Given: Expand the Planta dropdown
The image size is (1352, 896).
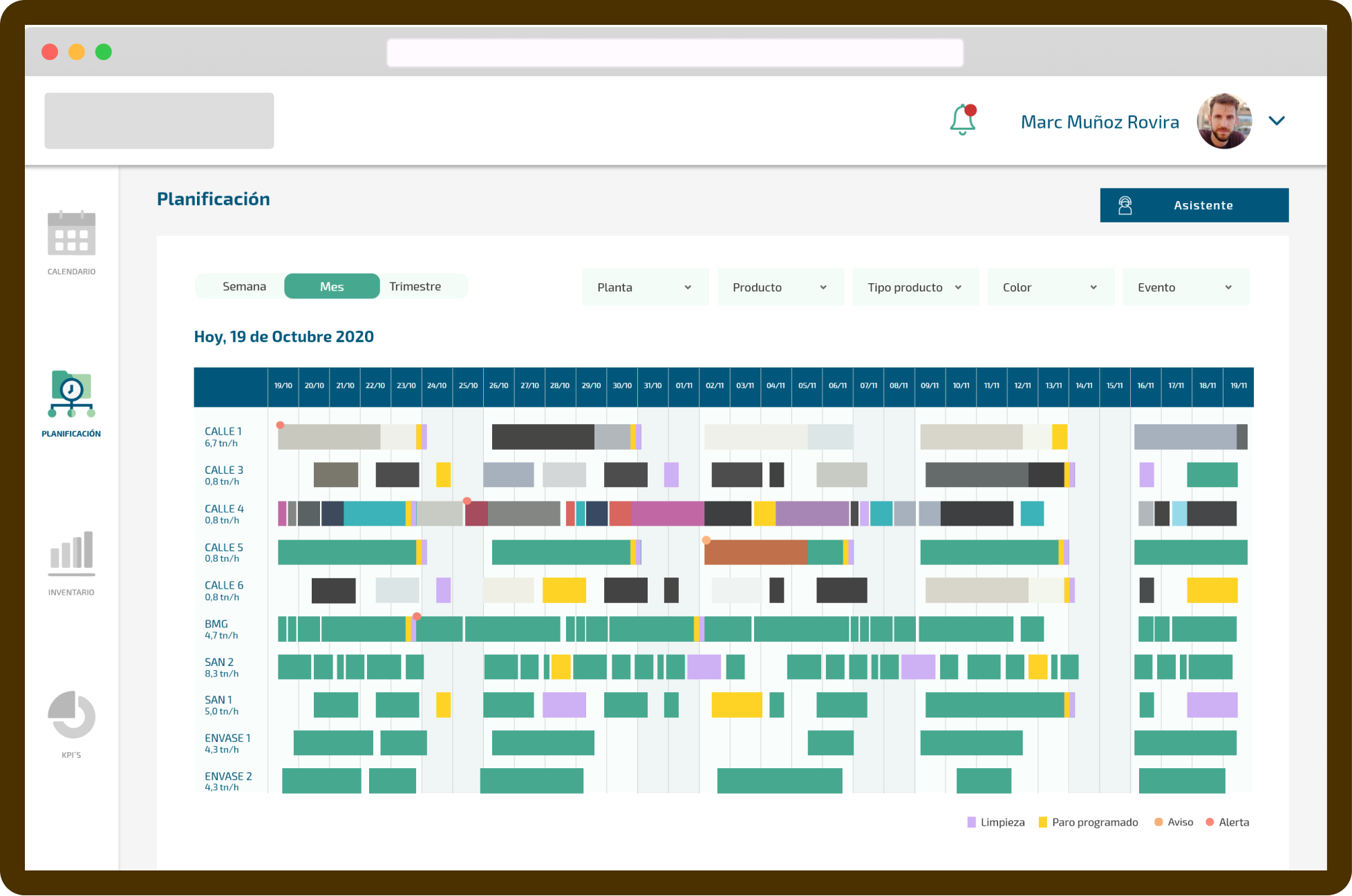Looking at the screenshot, I should [645, 287].
